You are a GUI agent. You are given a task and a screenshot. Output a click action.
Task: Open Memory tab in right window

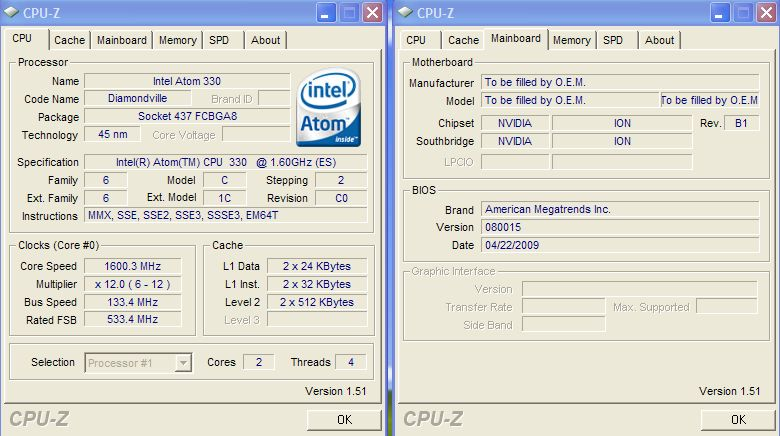coord(572,40)
